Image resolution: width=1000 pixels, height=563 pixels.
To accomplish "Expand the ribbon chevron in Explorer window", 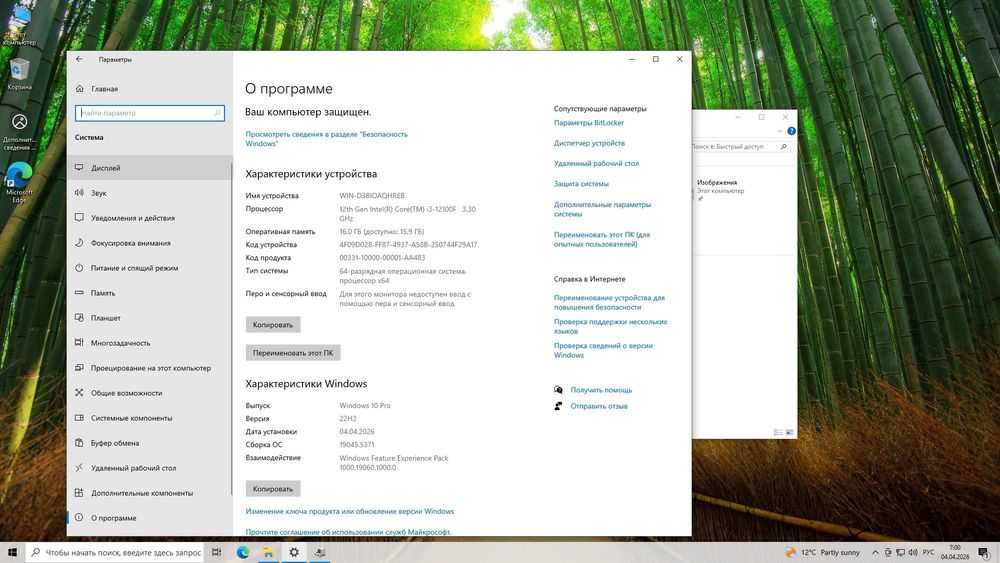I will tap(779, 131).
